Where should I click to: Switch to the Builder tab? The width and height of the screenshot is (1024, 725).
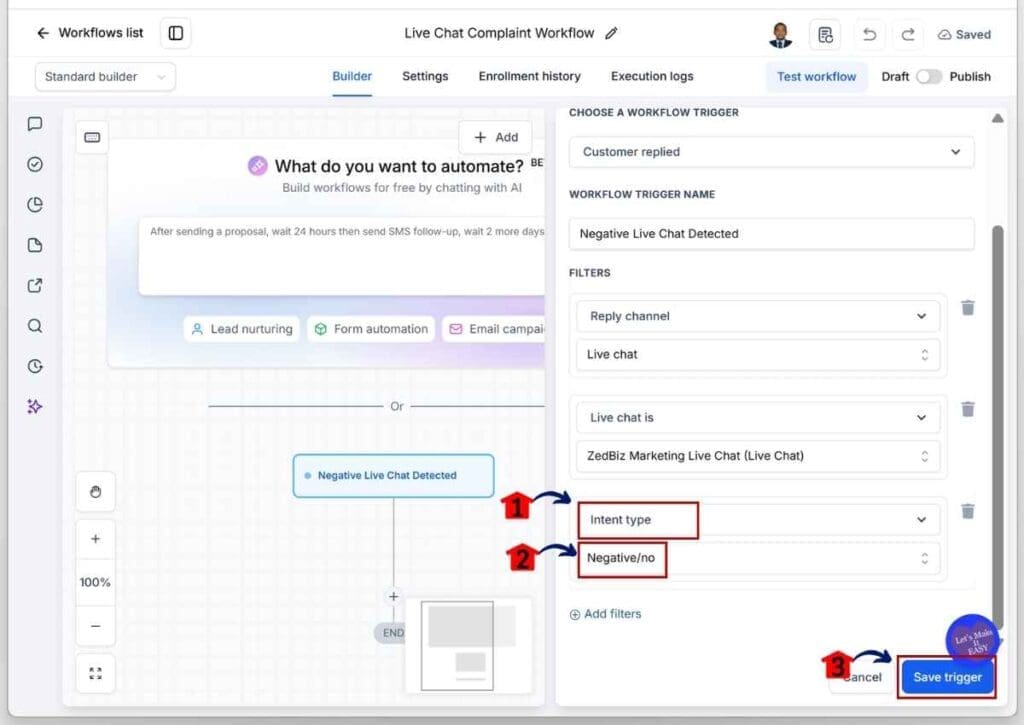[352, 76]
